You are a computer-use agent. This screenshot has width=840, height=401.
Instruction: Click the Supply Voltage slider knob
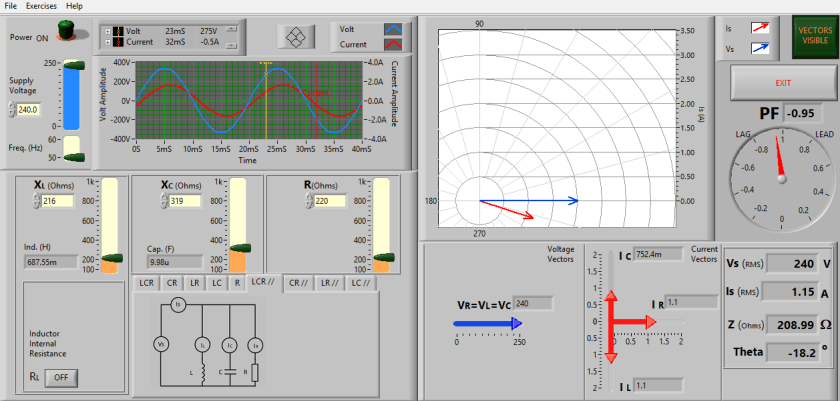[x=74, y=65]
